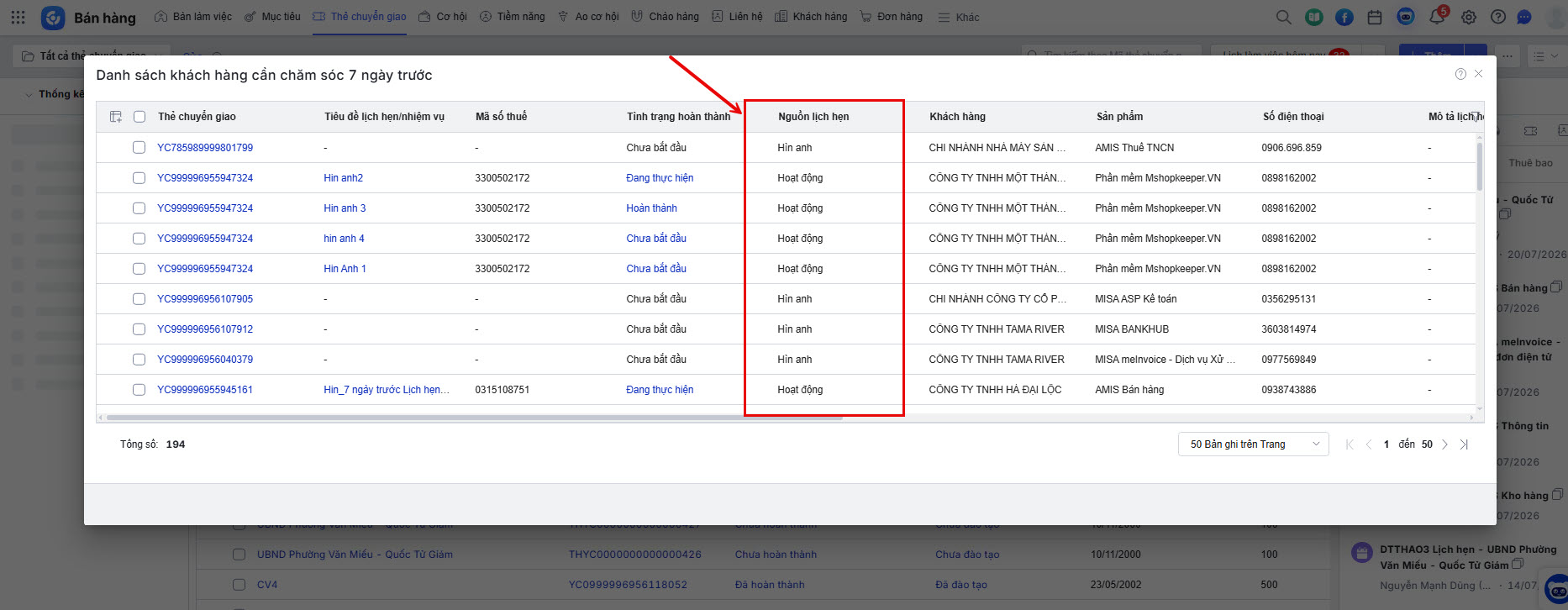1568x610 pixels.
Task: Open the more options ellipsis button
Action: (1508, 56)
